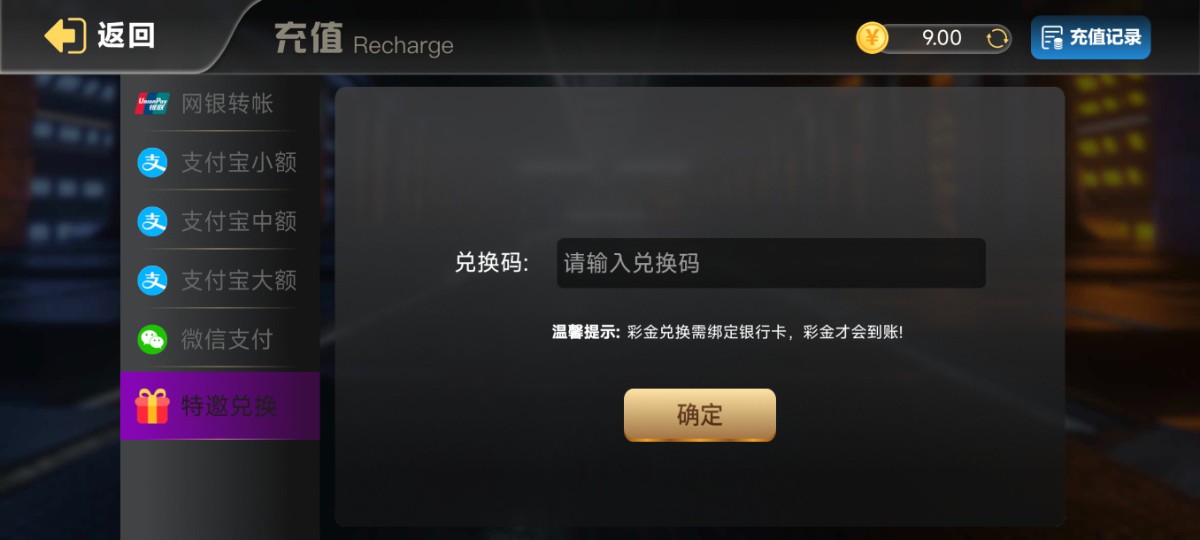The image size is (1200, 540).
Task: Click the Alipay icon beside 支付宝小额
Action: [152, 162]
